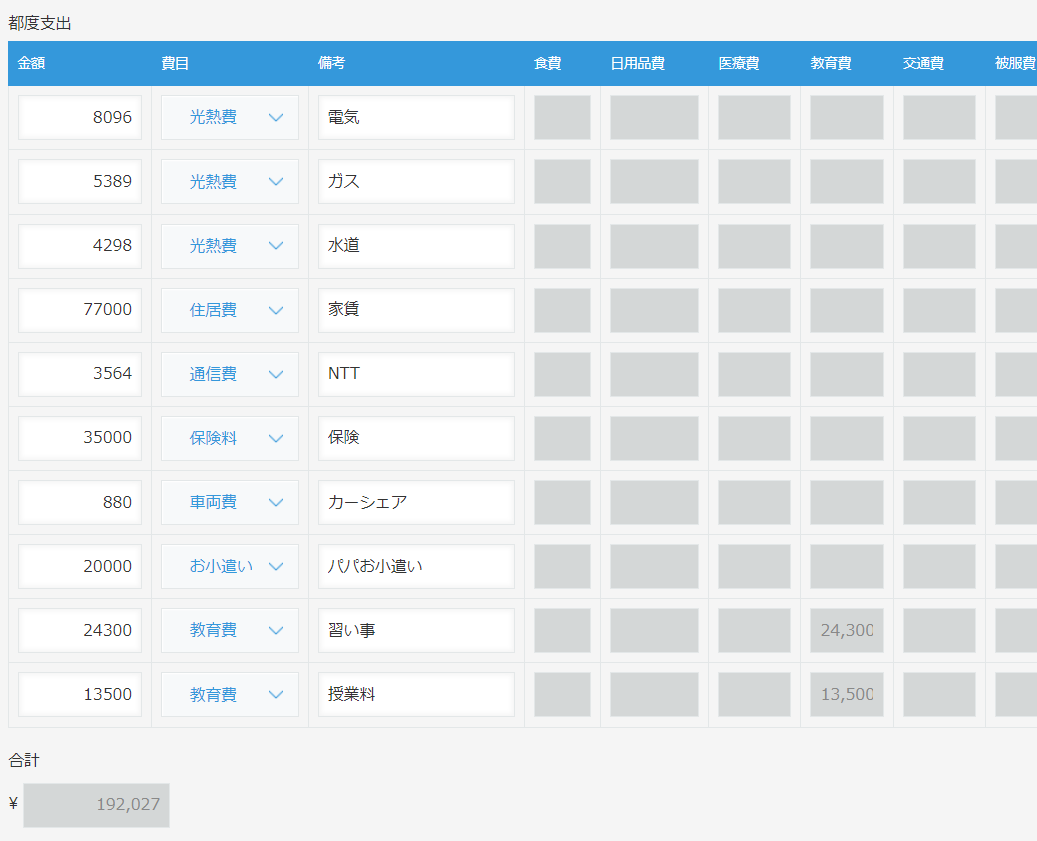
Task: Click the パパお小遣い remarks field
Action: [416, 566]
